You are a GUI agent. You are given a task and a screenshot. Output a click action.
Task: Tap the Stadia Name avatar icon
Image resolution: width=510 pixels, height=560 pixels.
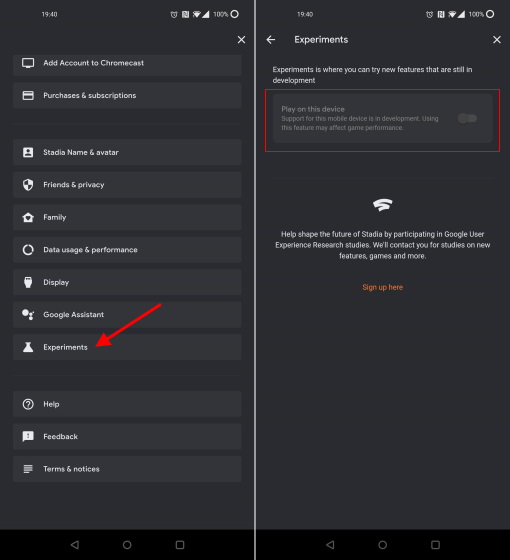coord(28,152)
